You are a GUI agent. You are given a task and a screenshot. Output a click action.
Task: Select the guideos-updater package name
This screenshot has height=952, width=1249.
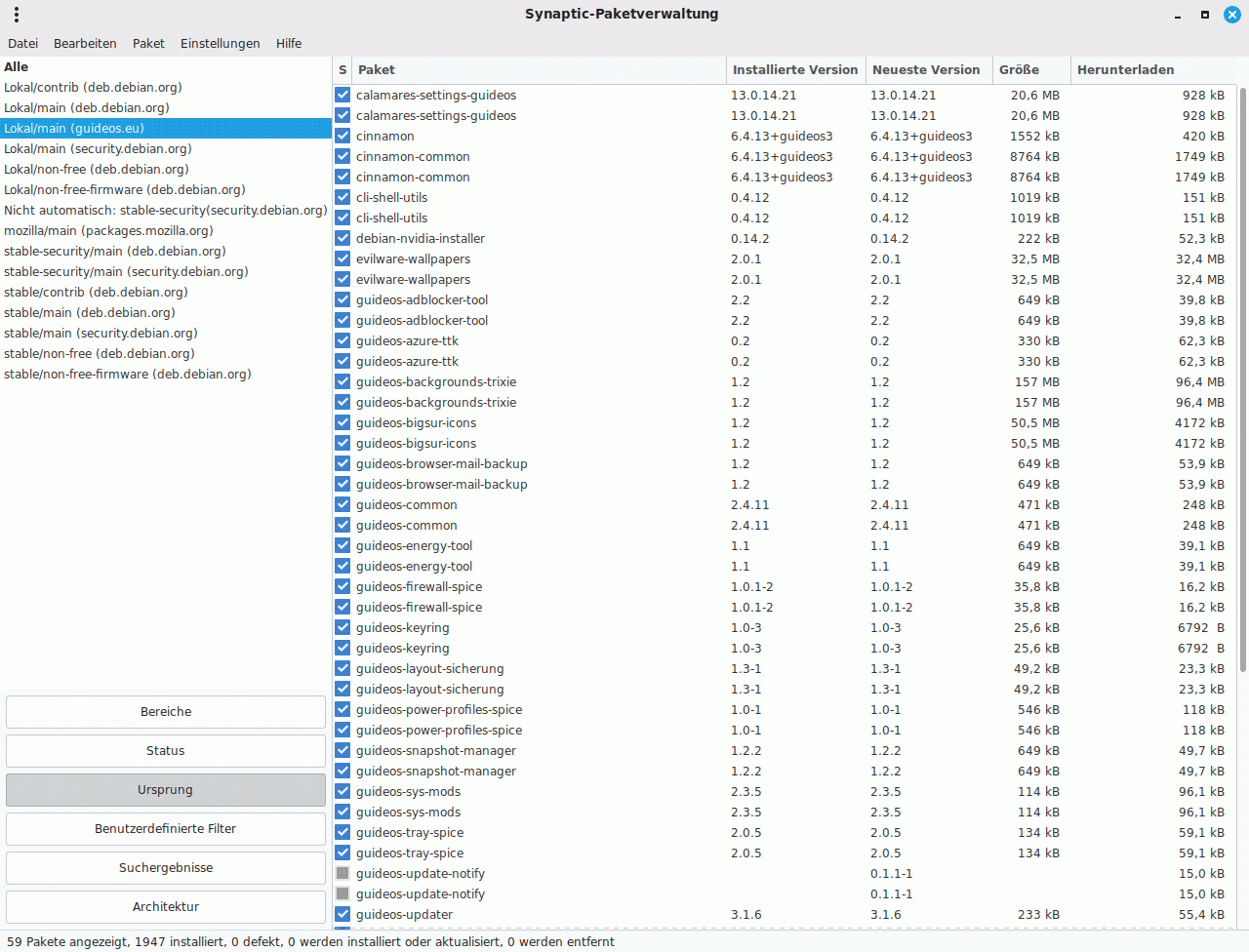pyautogui.click(x=405, y=914)
